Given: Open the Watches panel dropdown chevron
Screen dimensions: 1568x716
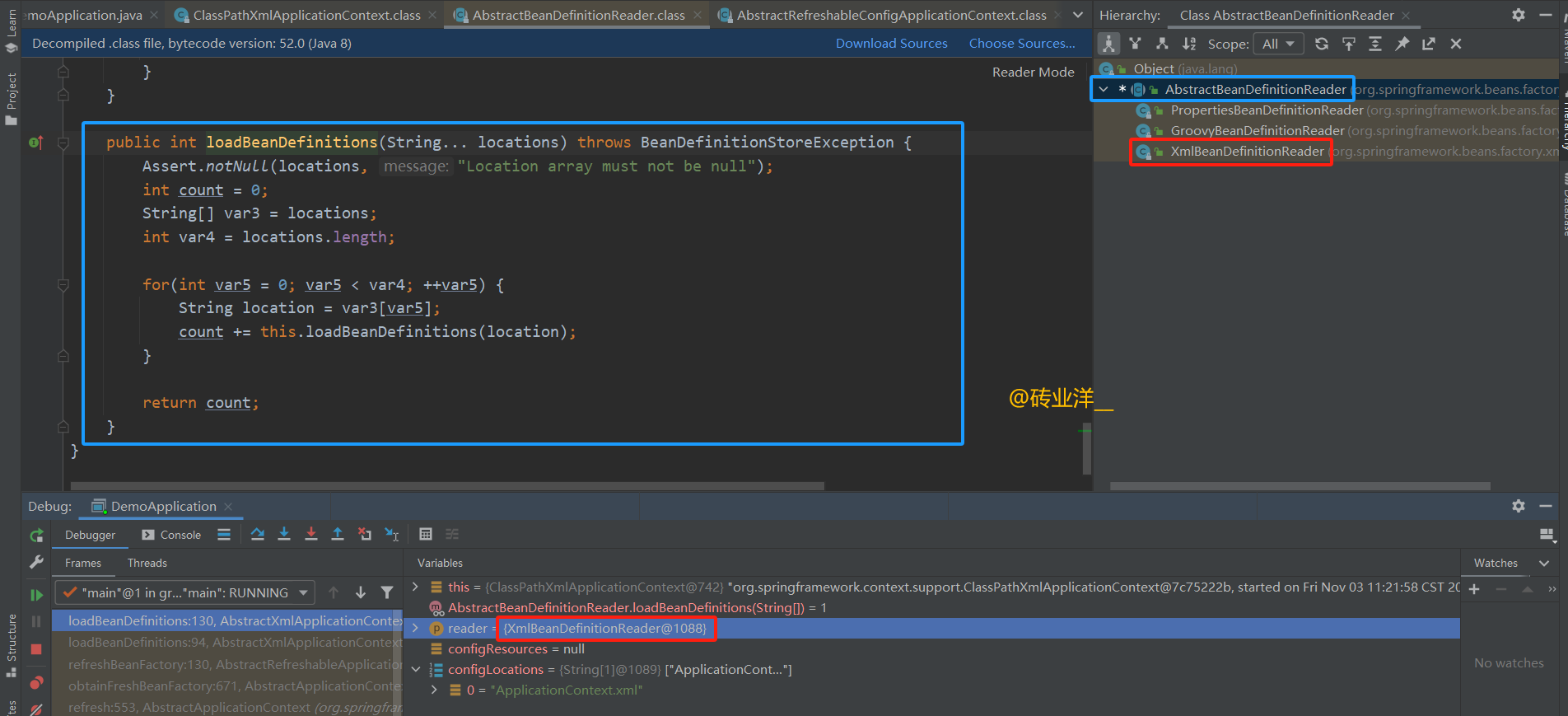Looking at the screenshot, I should point(1544,564).
